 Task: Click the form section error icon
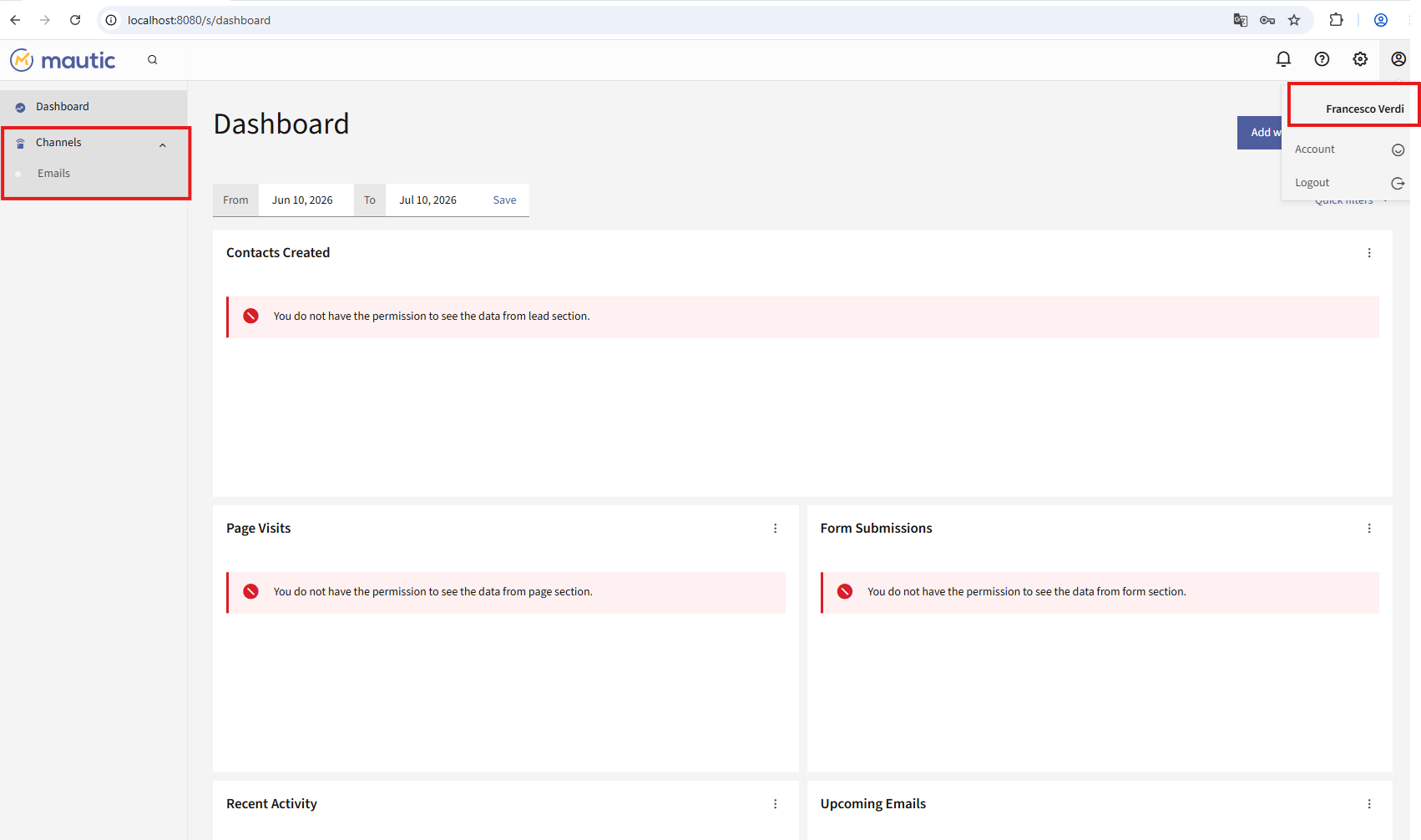[x=845, y=591]
